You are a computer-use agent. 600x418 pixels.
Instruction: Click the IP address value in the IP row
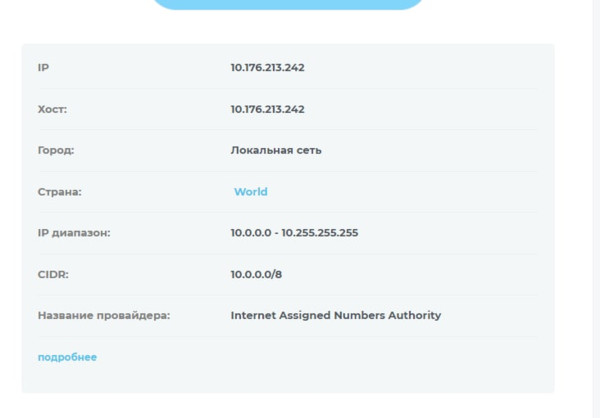pyautogui.click(x=267, y=68)
